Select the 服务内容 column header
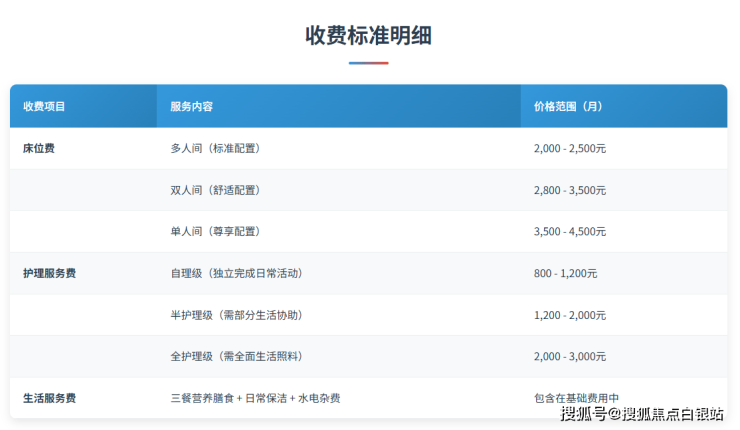This screenshot has width=740, height=430. [191, 106]
